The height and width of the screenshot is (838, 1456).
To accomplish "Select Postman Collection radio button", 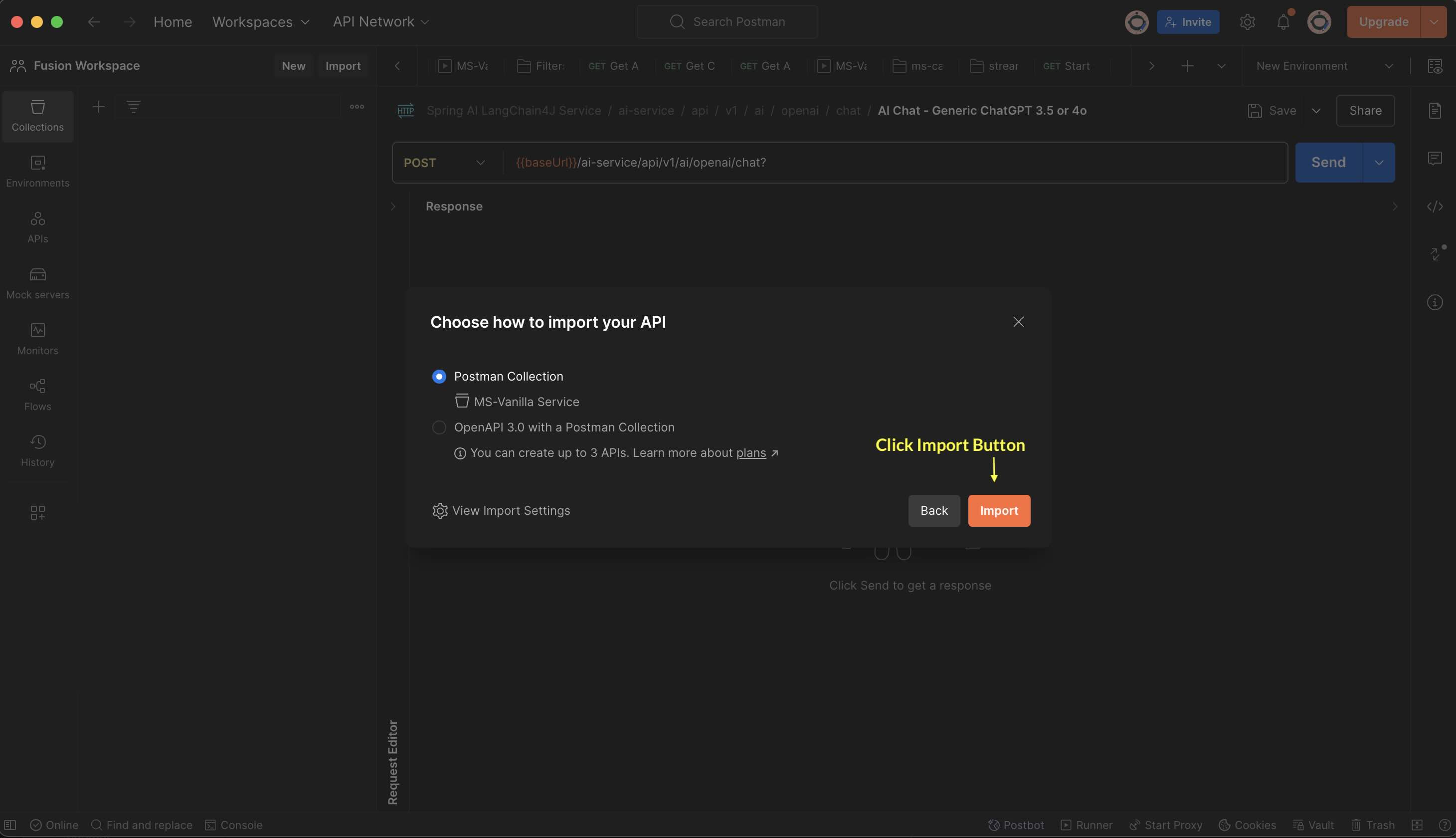I will click(x=438, y=377).
